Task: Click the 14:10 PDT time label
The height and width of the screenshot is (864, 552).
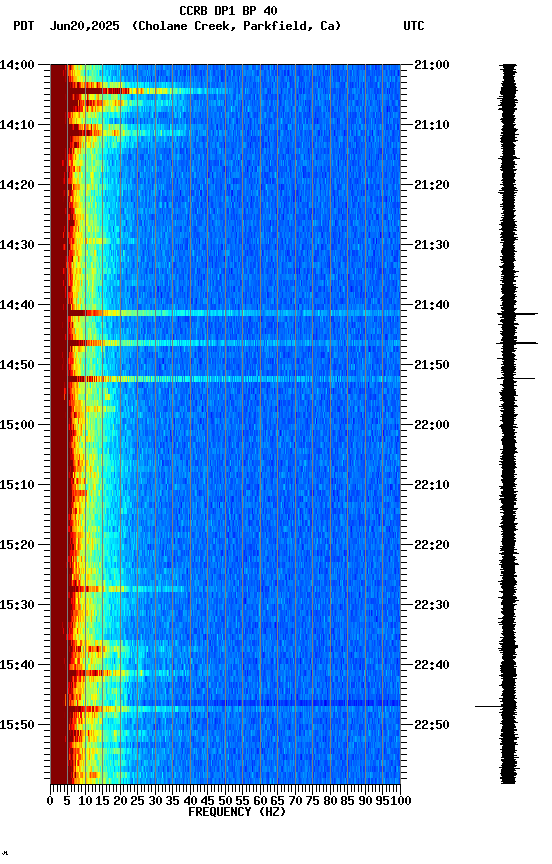Action: click(17, 125)
